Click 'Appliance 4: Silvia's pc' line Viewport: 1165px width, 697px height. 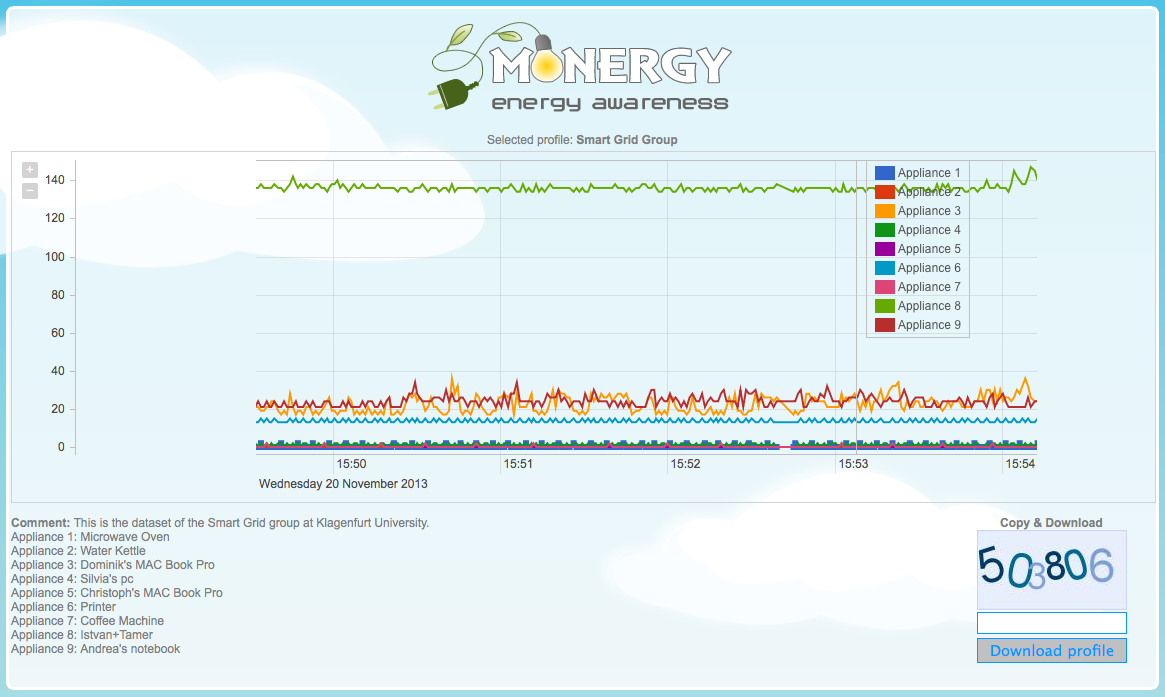(72, 580)
